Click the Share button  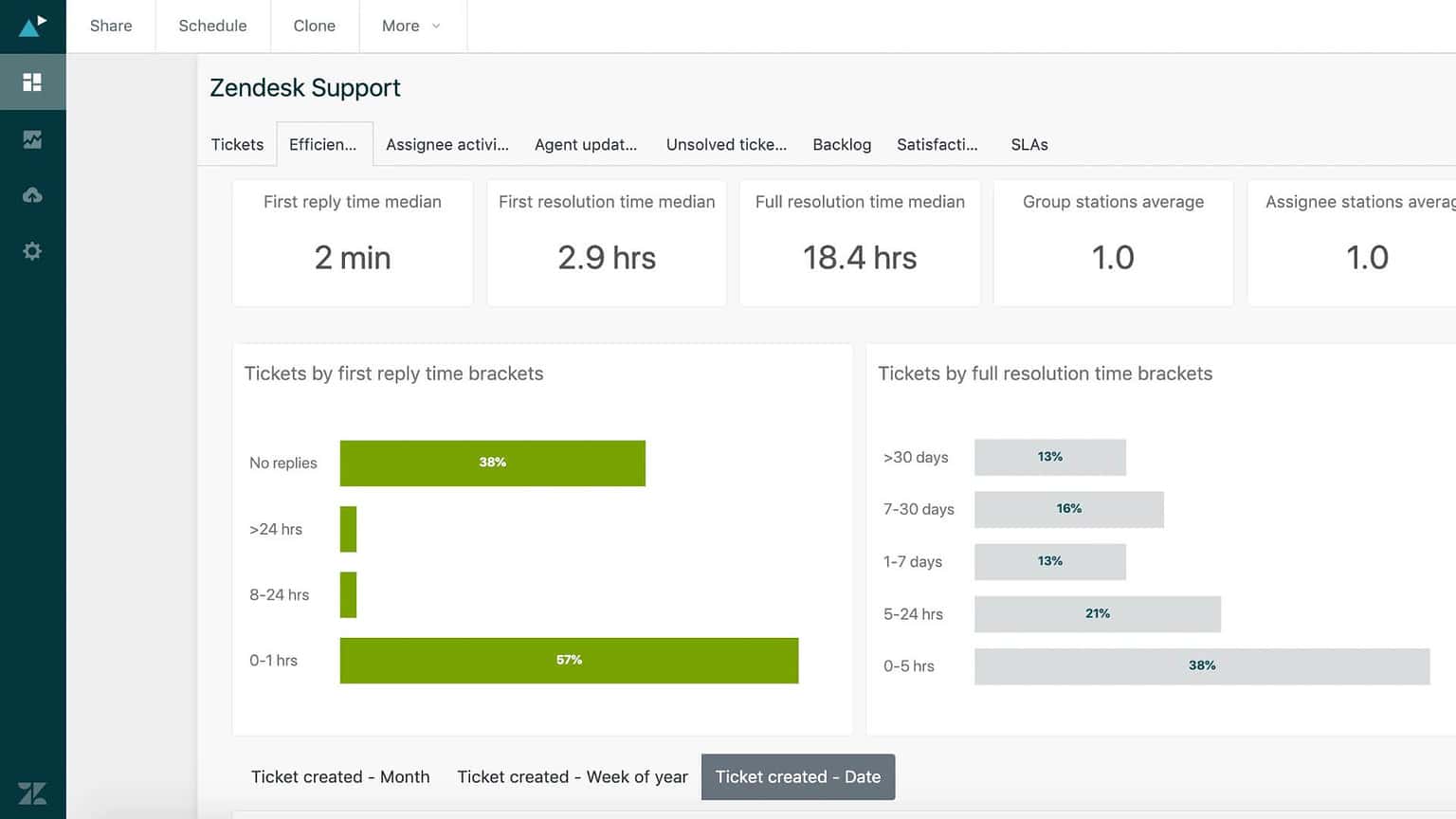click(110, 26)
